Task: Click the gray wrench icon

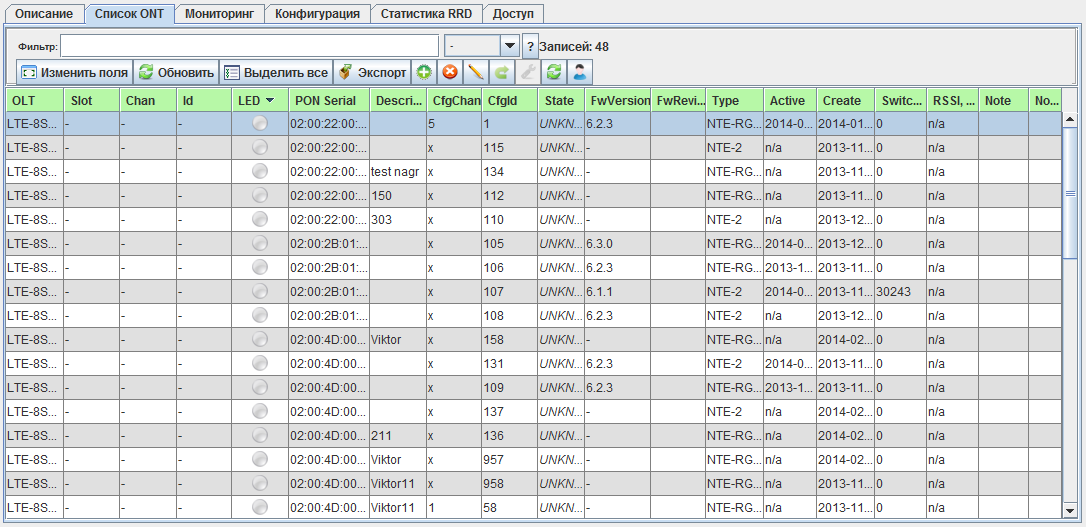Action: [528, 72]
